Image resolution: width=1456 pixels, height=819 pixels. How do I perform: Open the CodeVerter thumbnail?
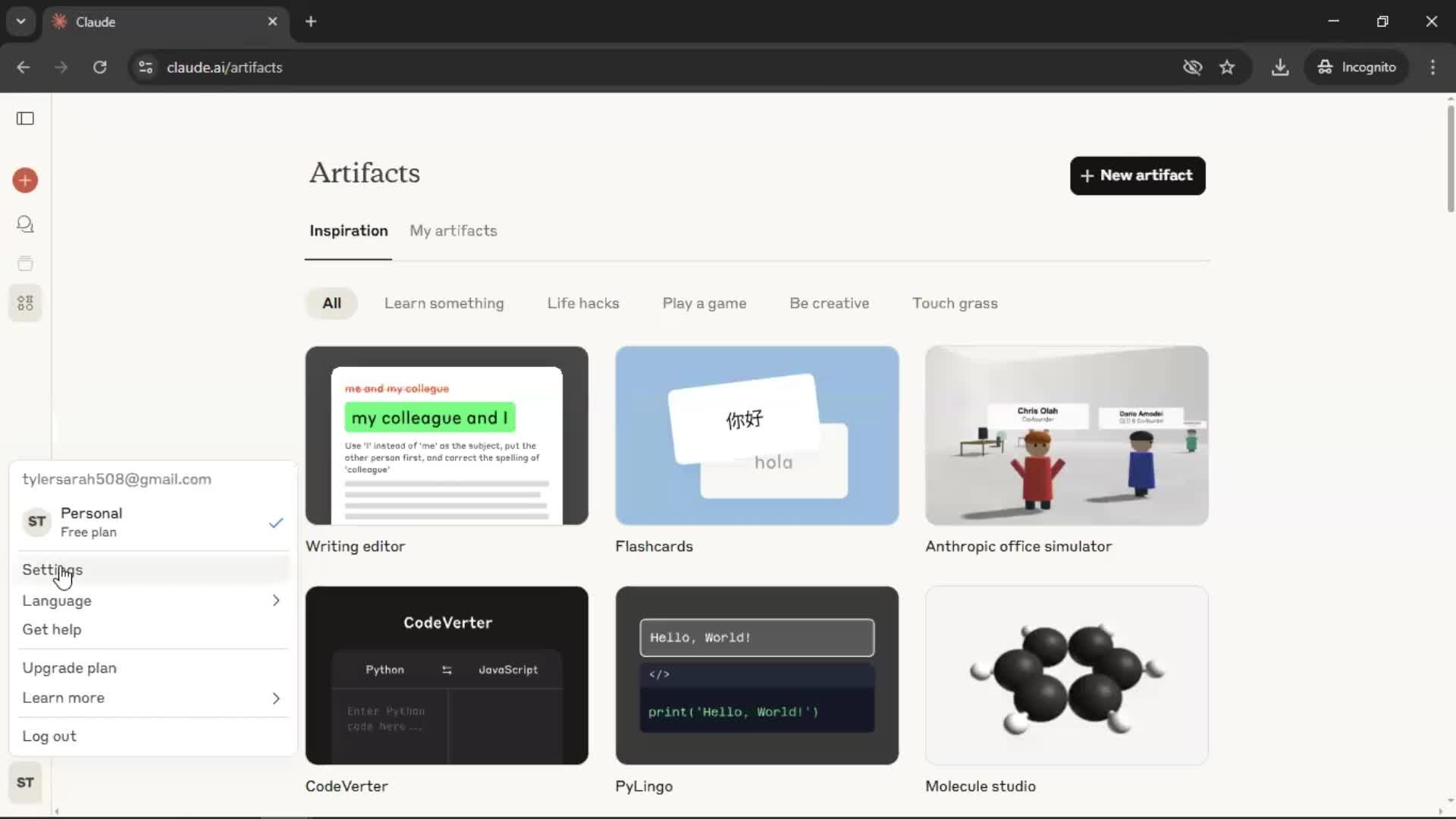tap(447, 675)
